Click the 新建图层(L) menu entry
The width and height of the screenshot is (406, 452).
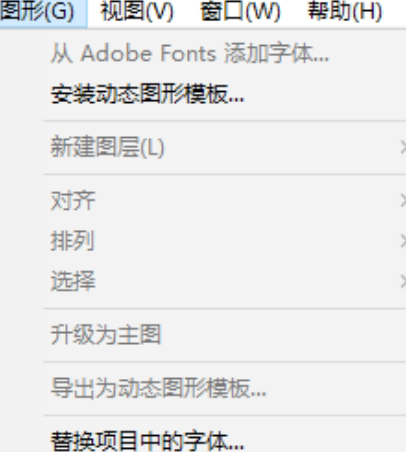click(225, 147)
